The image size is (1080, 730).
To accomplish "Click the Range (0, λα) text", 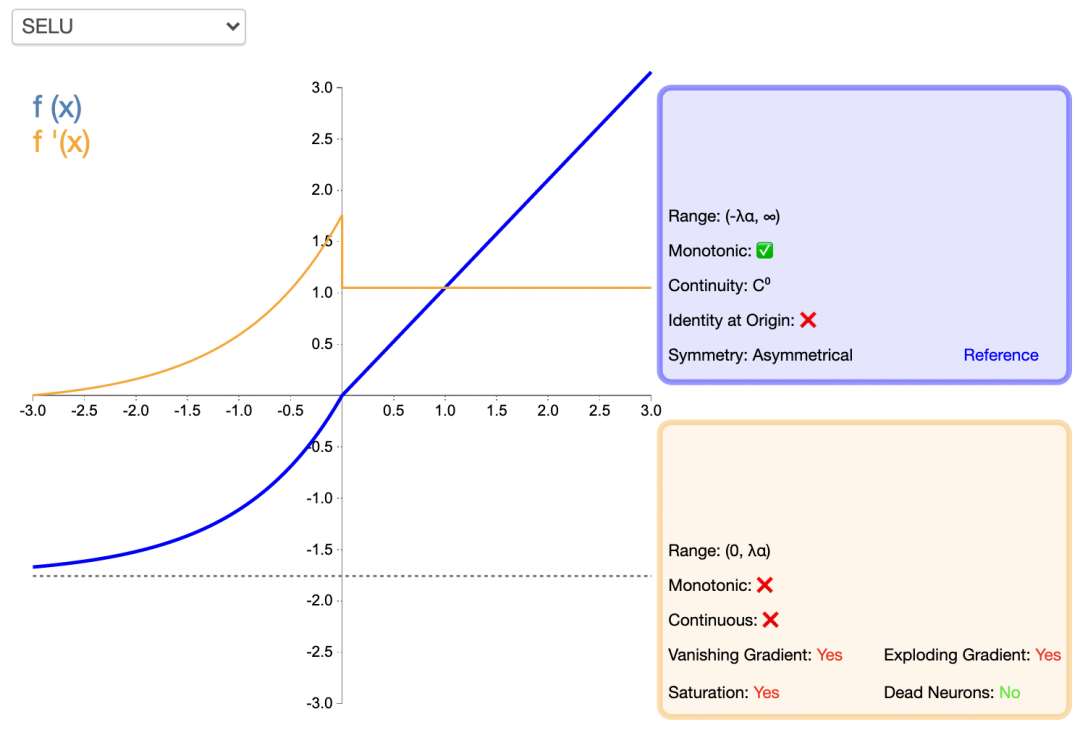I will [x=719, y=550].
